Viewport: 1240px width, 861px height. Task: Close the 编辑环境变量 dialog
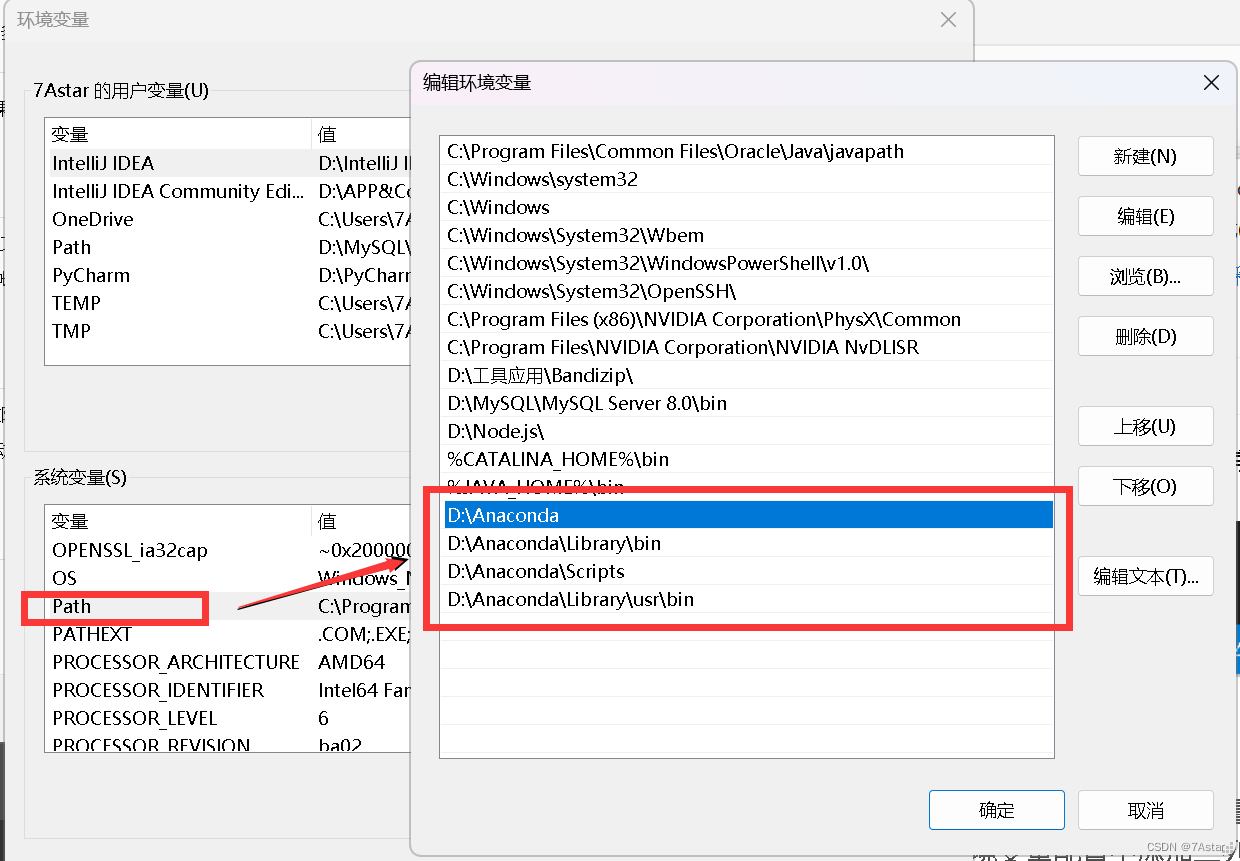pyautogui.click(x=1211, y=83)
